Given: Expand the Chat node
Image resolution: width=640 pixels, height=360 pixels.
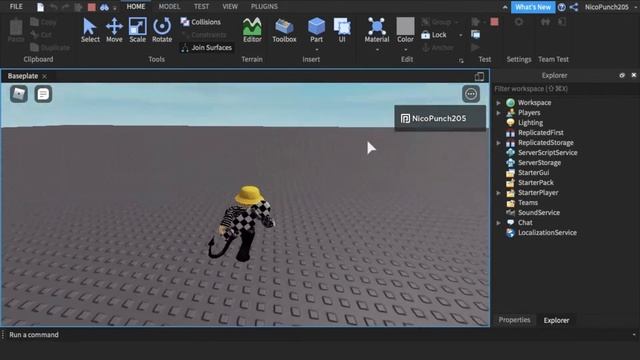Looking at the screenshot, I should [498, 223].
